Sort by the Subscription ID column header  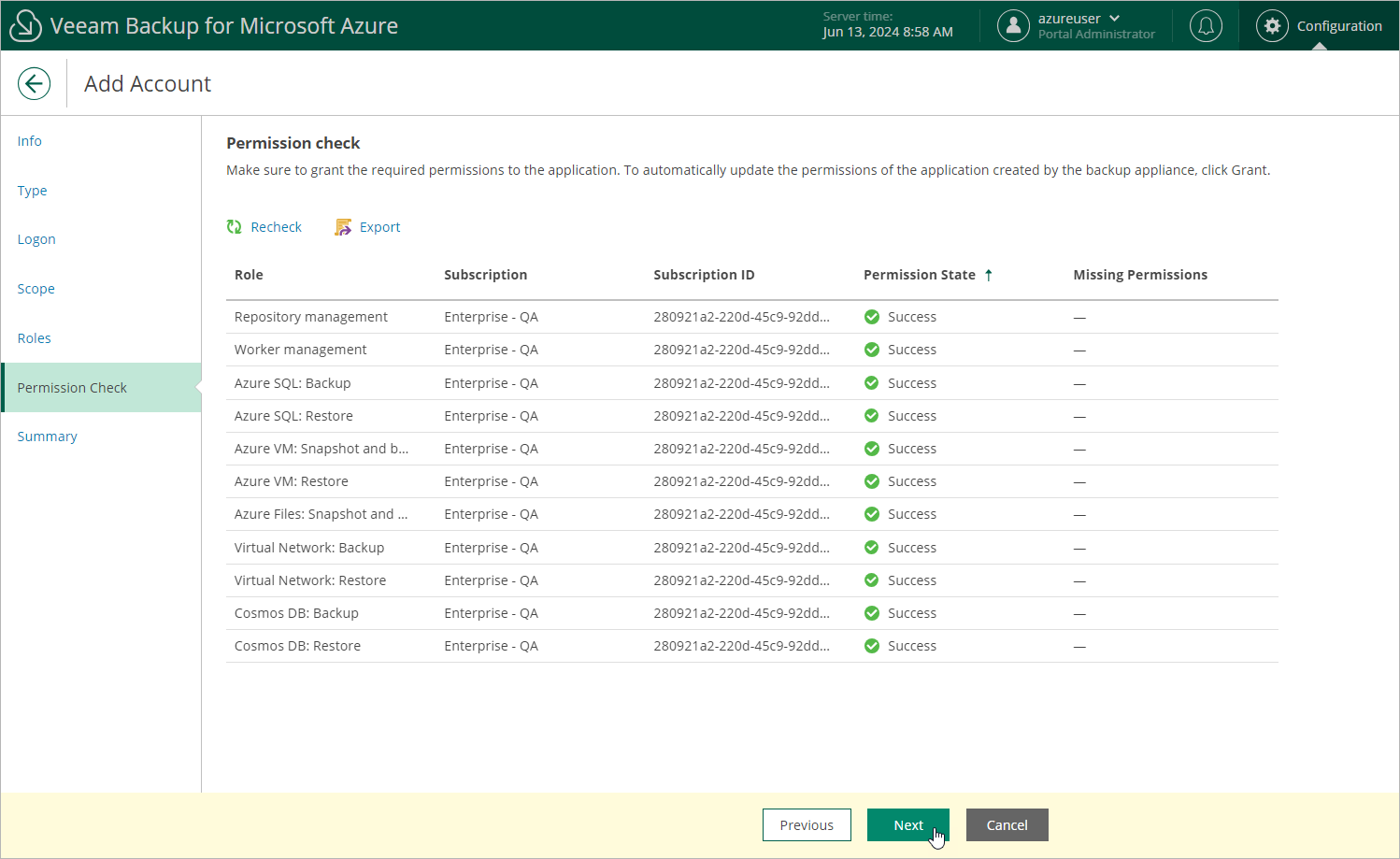[704, 275]
